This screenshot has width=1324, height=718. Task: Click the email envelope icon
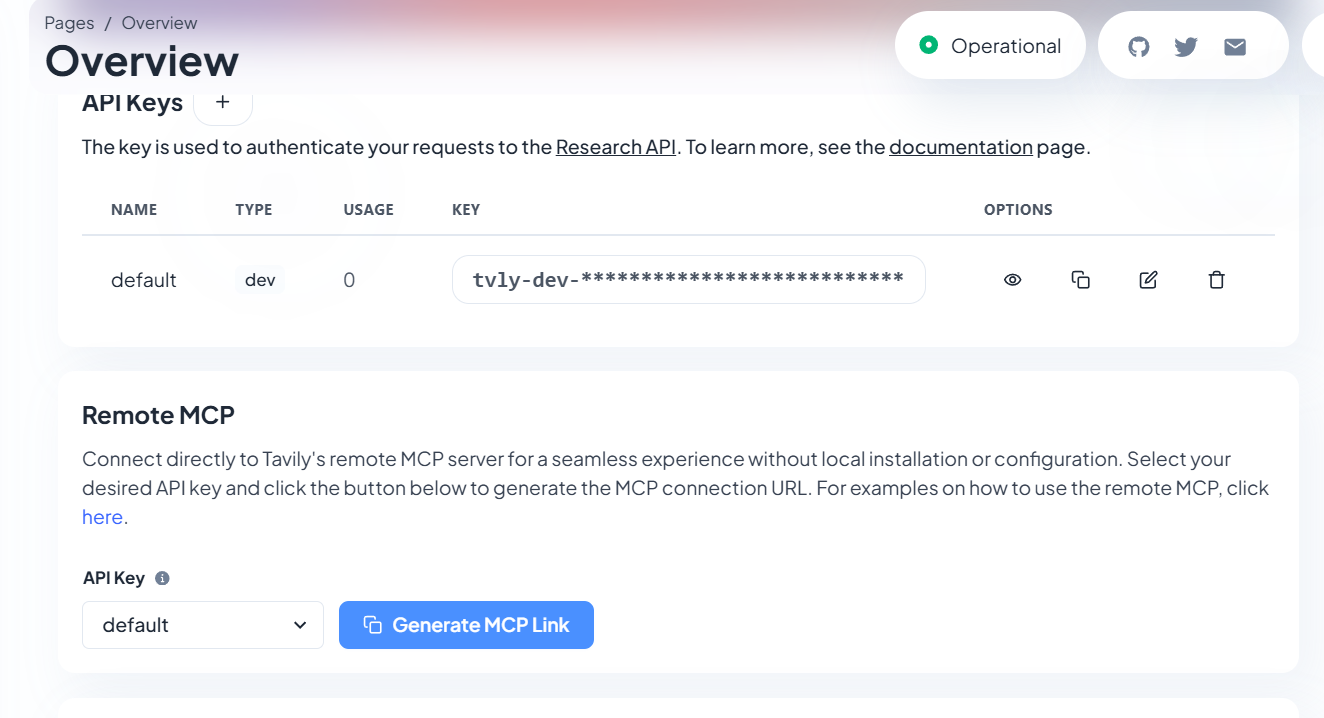1235,46
